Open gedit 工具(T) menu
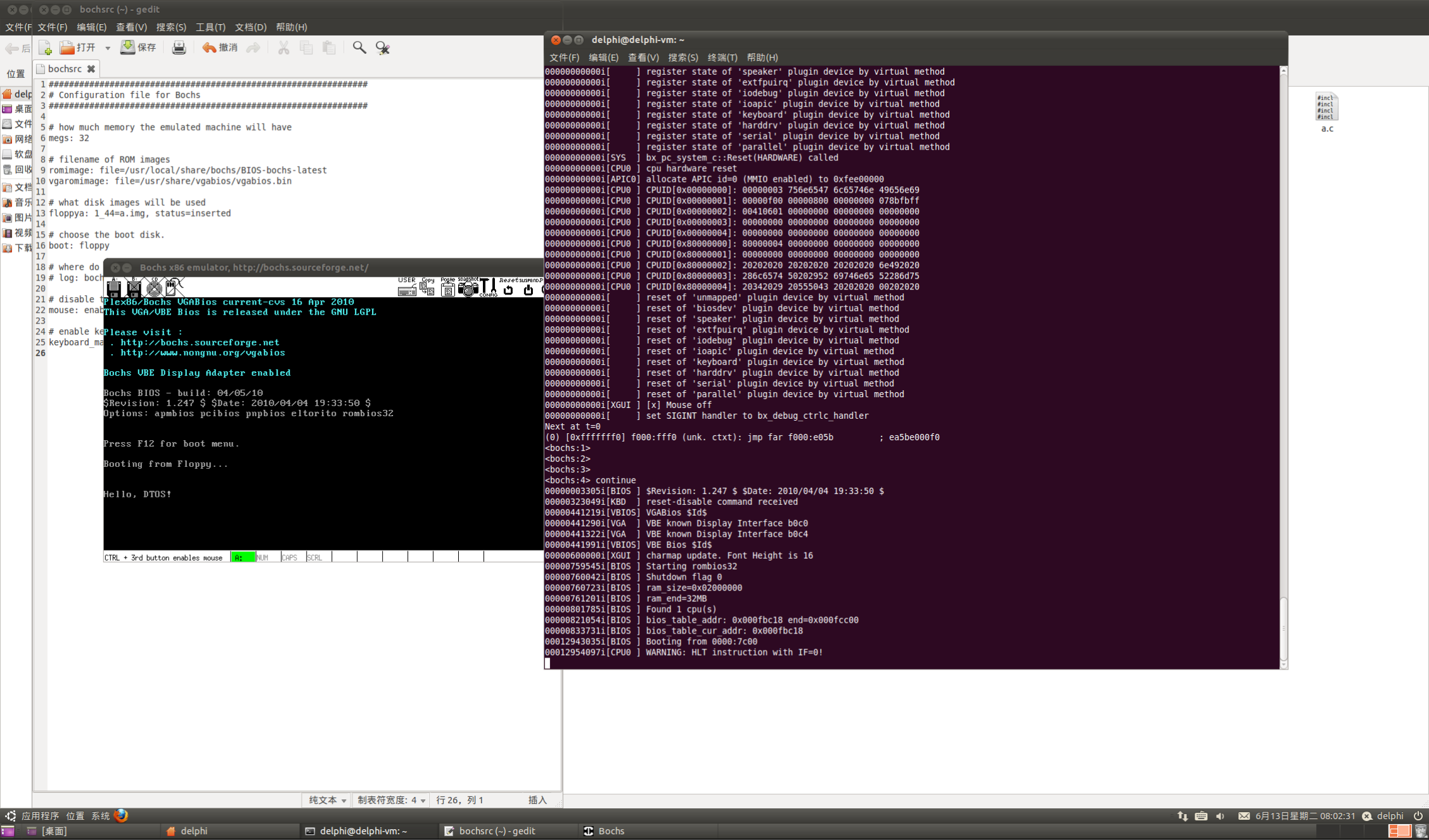 [210, 27]
